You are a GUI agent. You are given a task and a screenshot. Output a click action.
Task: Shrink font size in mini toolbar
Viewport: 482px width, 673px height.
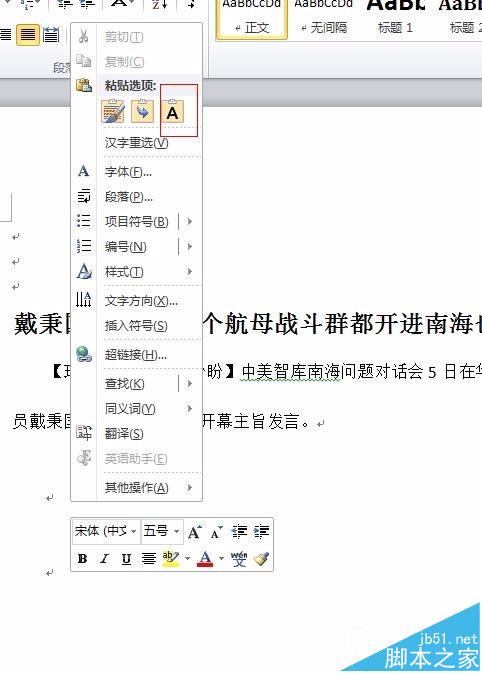(216, 532)
